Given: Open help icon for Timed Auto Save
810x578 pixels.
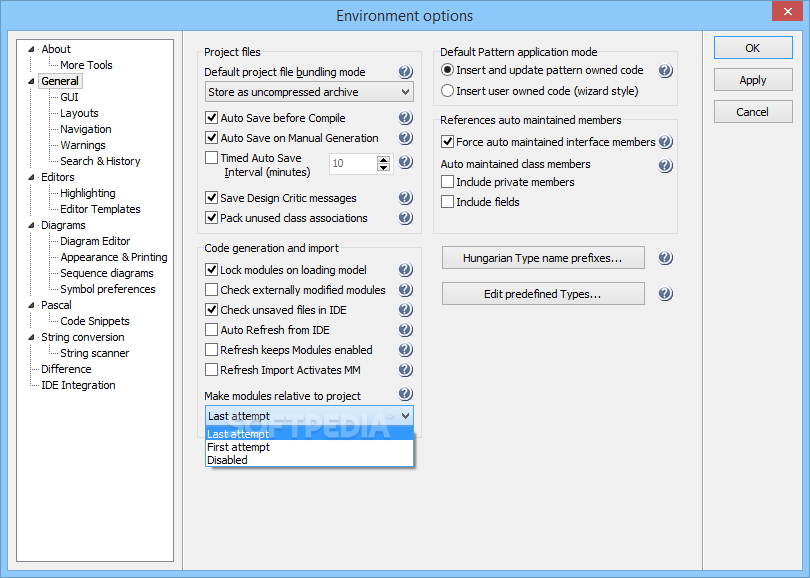Looking at the screenshot, I should [406, 162].
